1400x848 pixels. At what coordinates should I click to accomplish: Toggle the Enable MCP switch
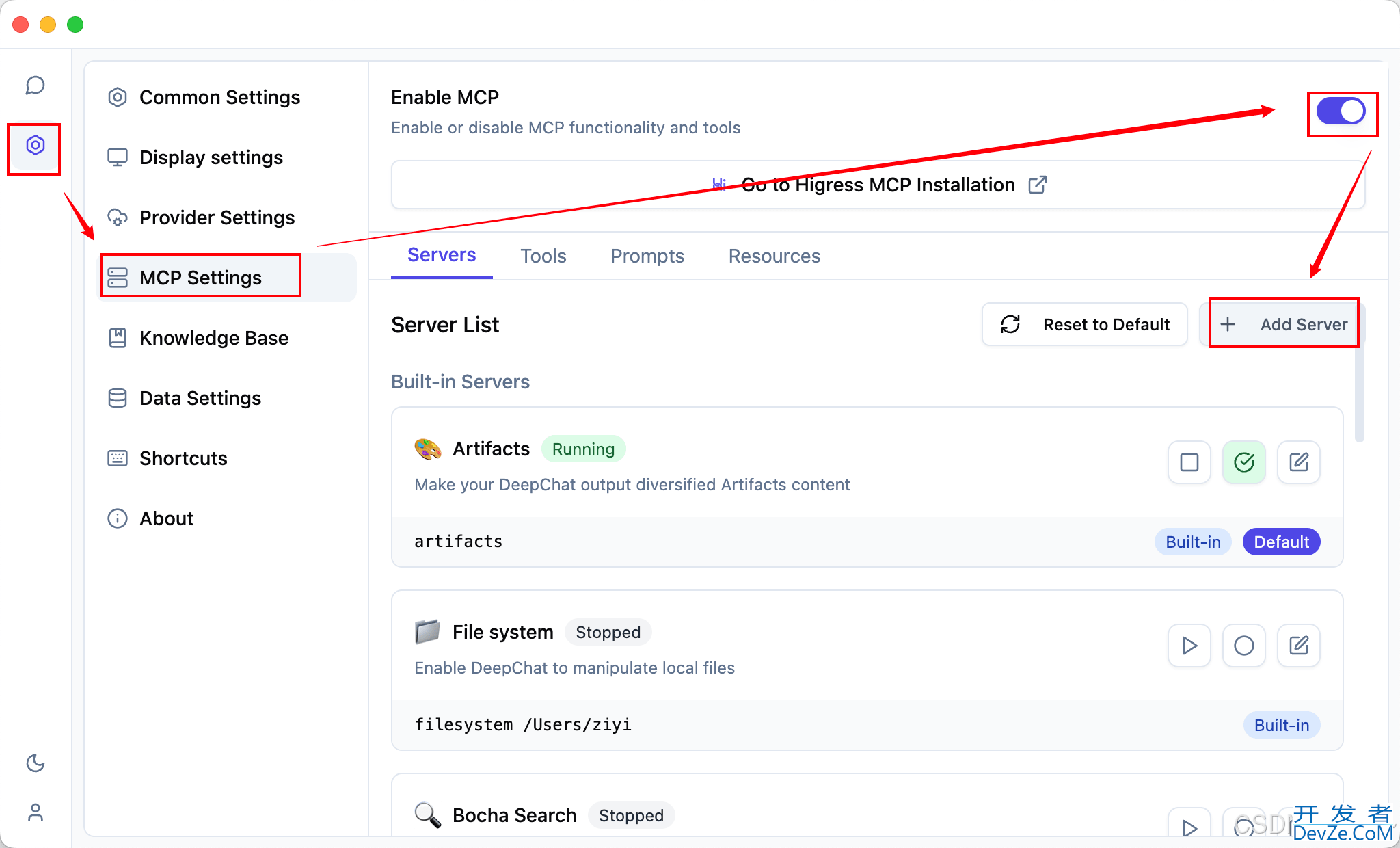click(1341, 111)
